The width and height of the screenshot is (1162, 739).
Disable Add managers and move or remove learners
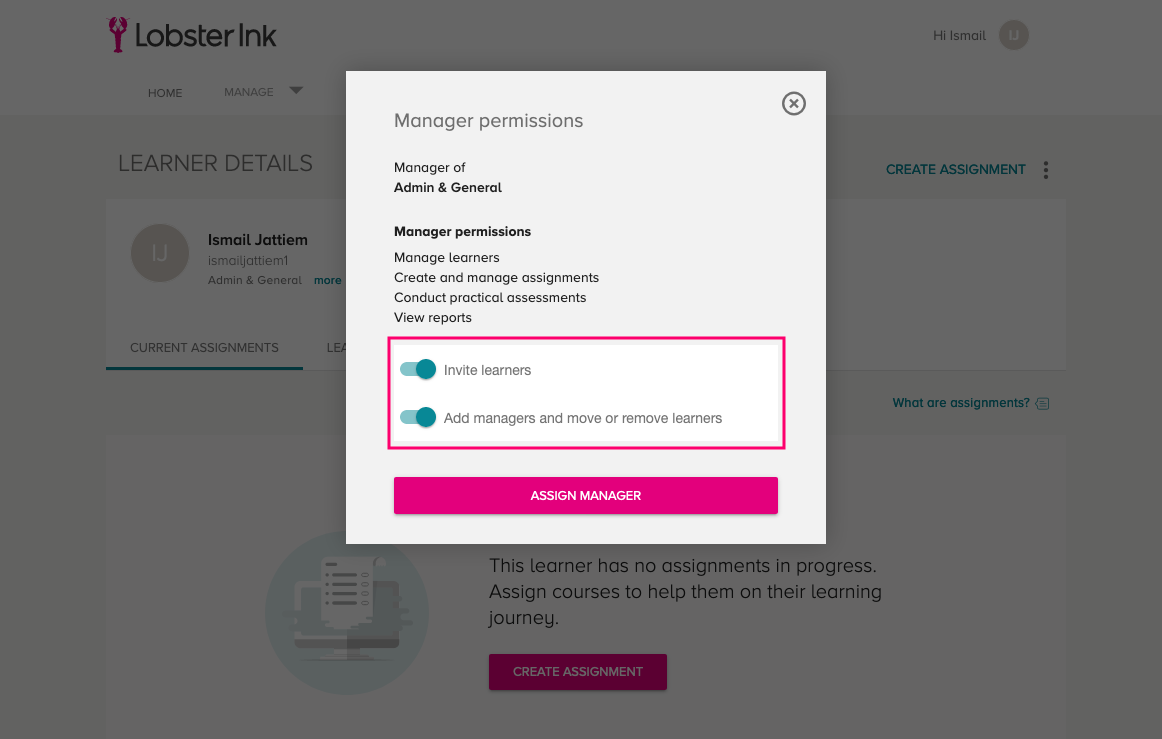(418, 417)
